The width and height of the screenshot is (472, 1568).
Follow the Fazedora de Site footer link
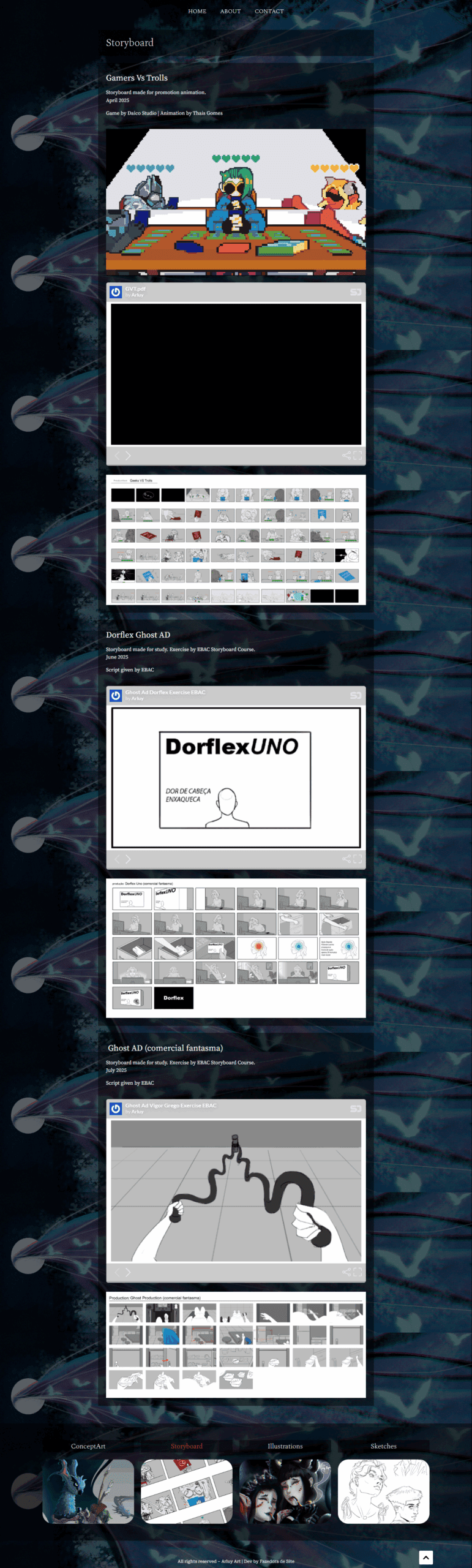(x=276, y=1561)
